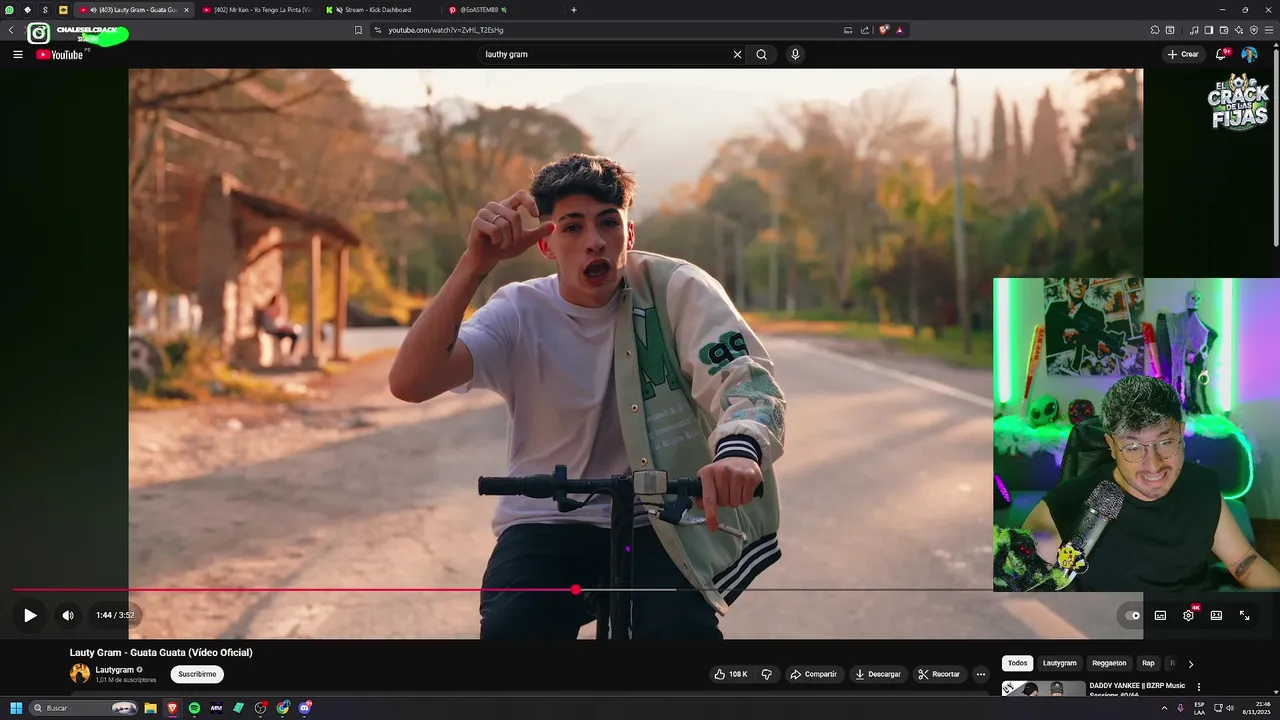This screenshot has height=720, width=1280.
Task: Open the taskbar volume control
Action: point(1230,708)
